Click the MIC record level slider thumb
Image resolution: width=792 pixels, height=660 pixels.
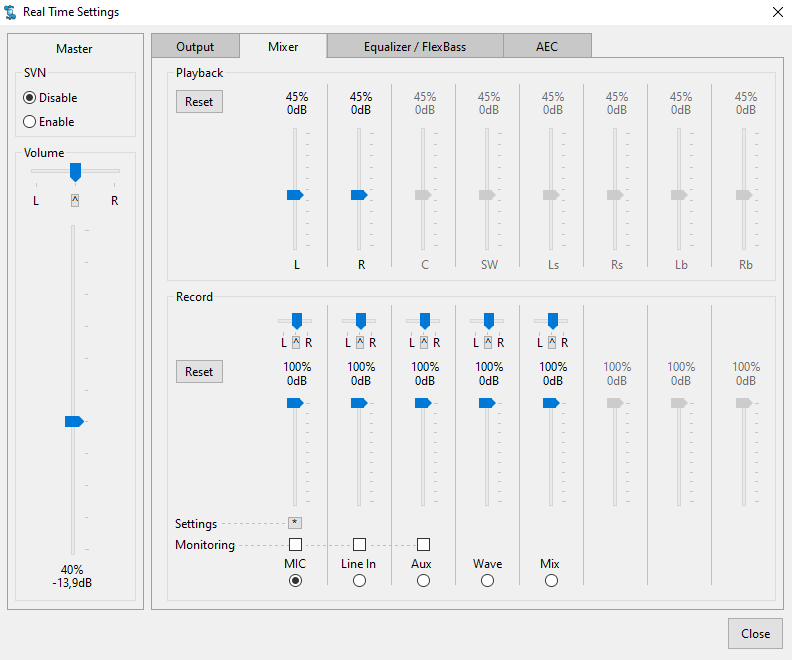295,403
